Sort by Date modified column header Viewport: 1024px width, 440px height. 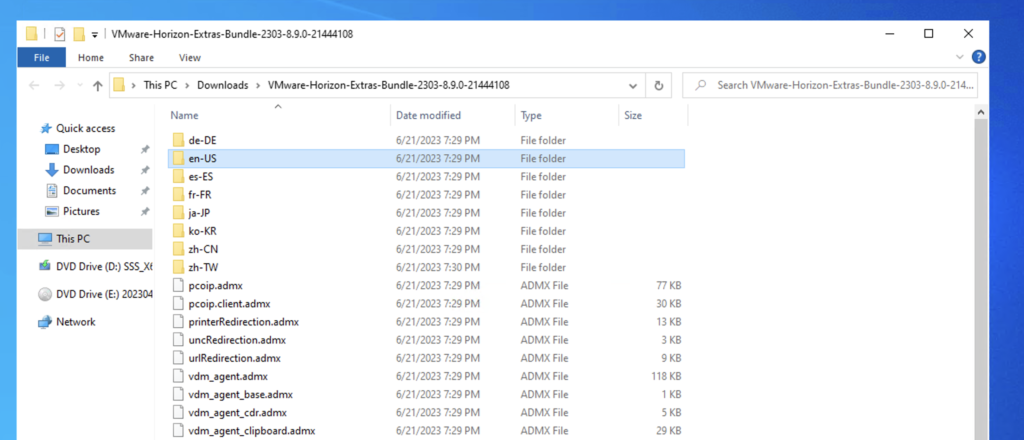click(428, 116)
